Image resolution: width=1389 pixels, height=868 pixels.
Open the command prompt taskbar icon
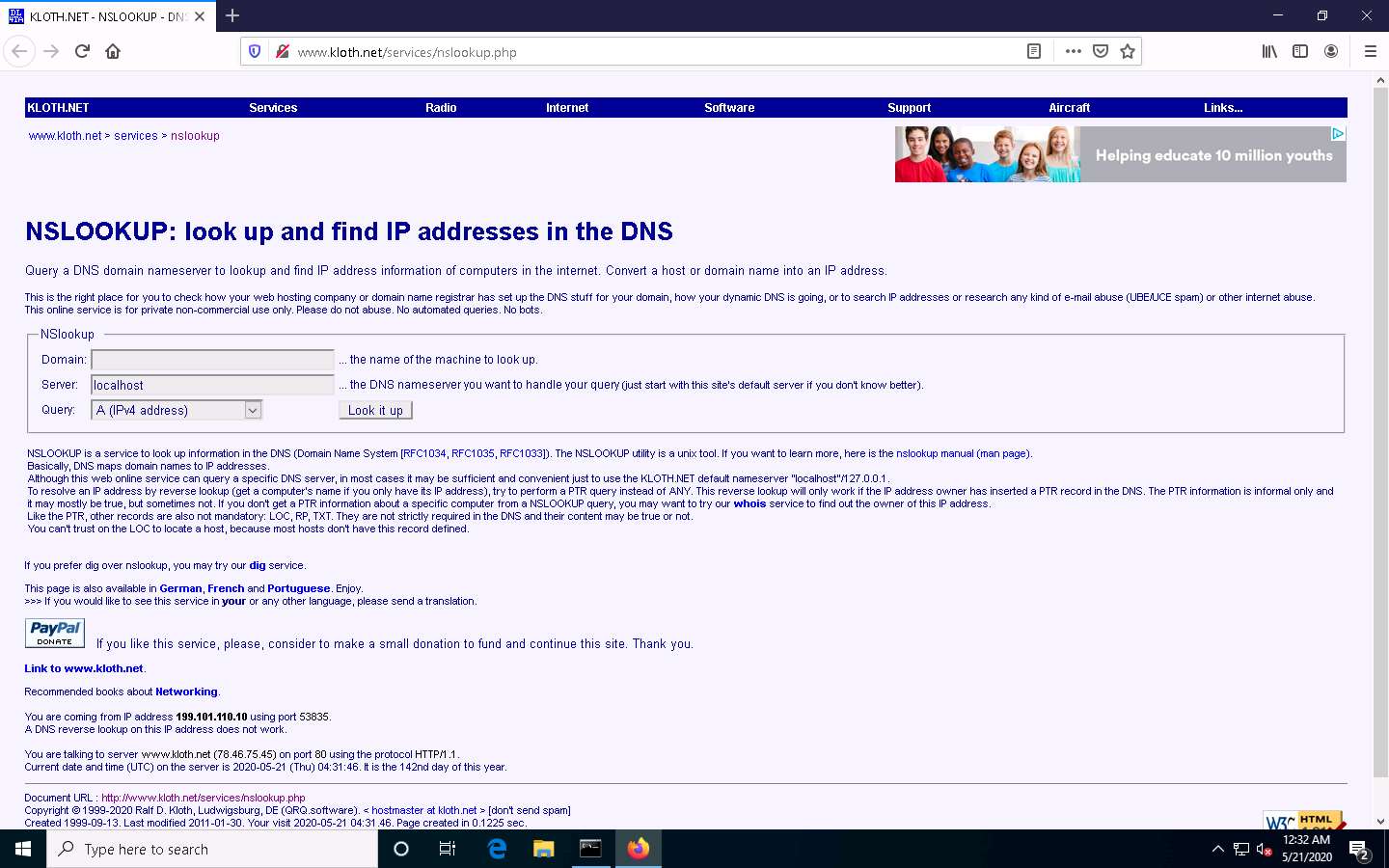590,849
